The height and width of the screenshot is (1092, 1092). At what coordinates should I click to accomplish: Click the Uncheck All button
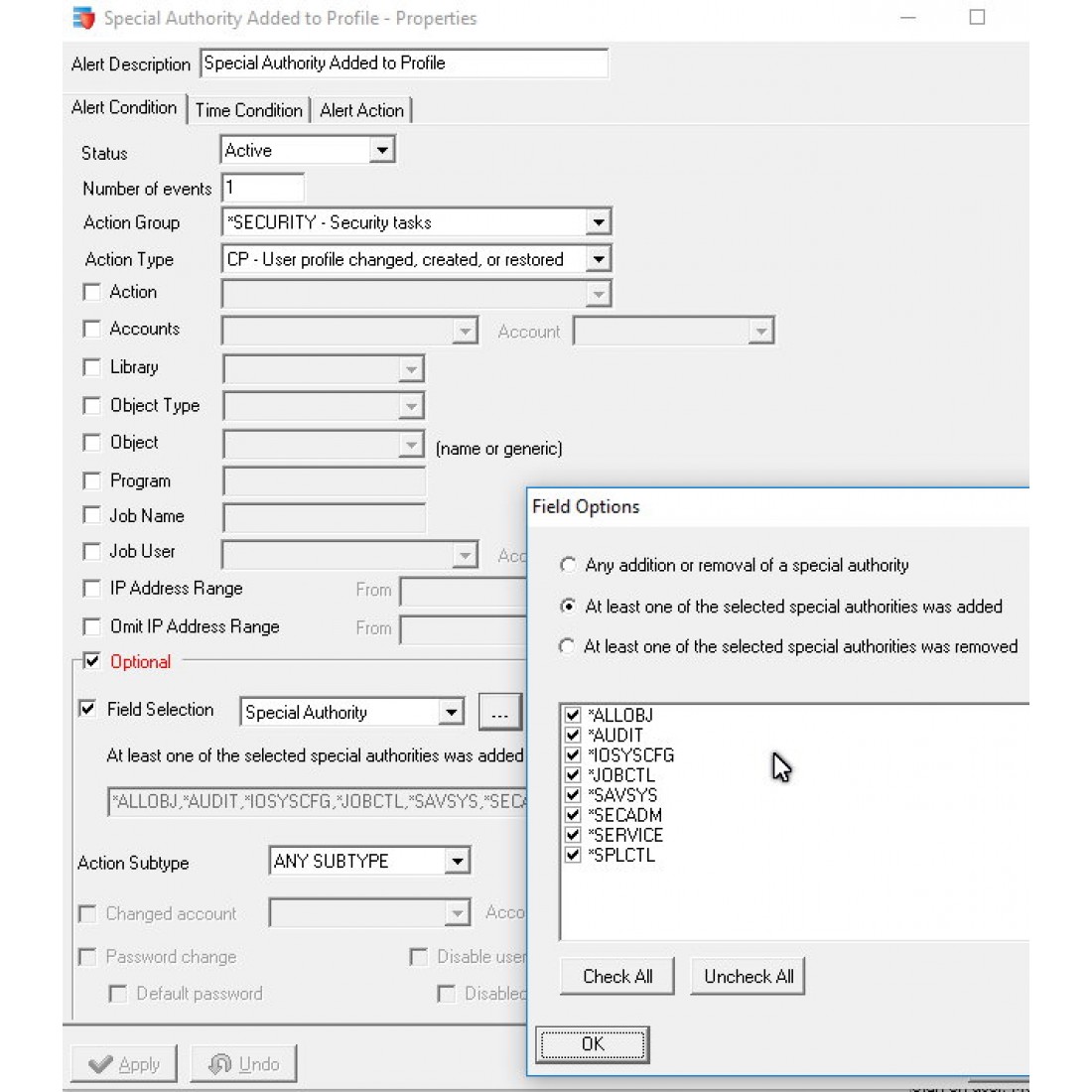point(747,976)
